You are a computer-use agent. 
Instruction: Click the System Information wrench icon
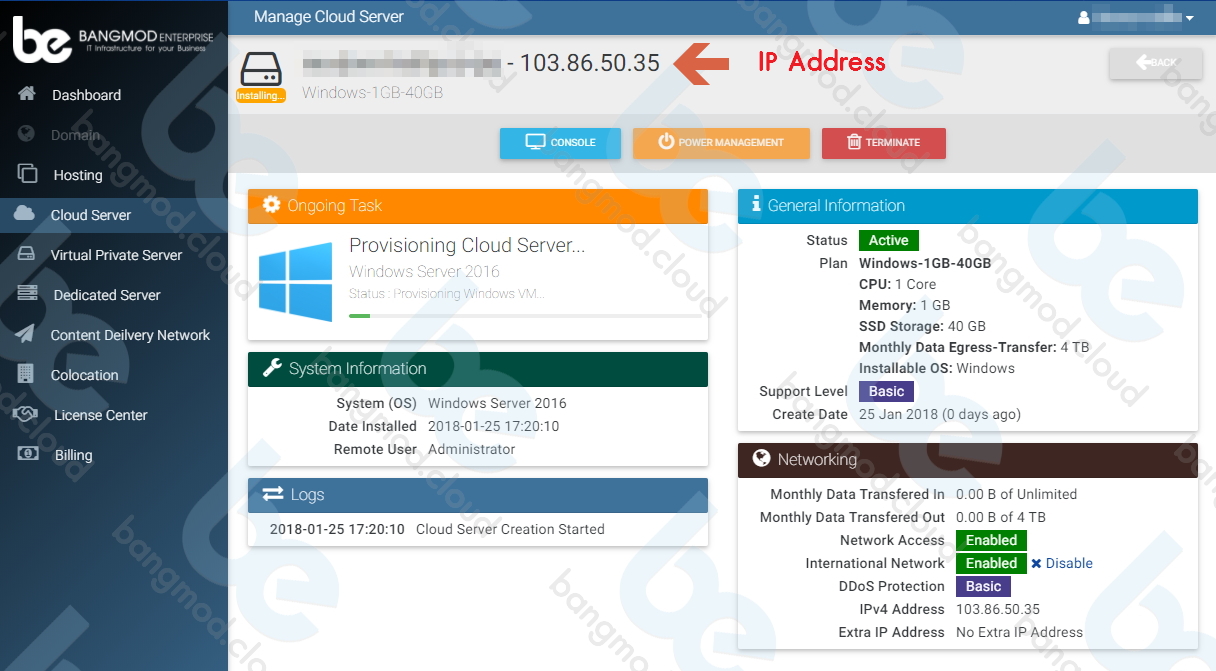click(x=272, y=368)
